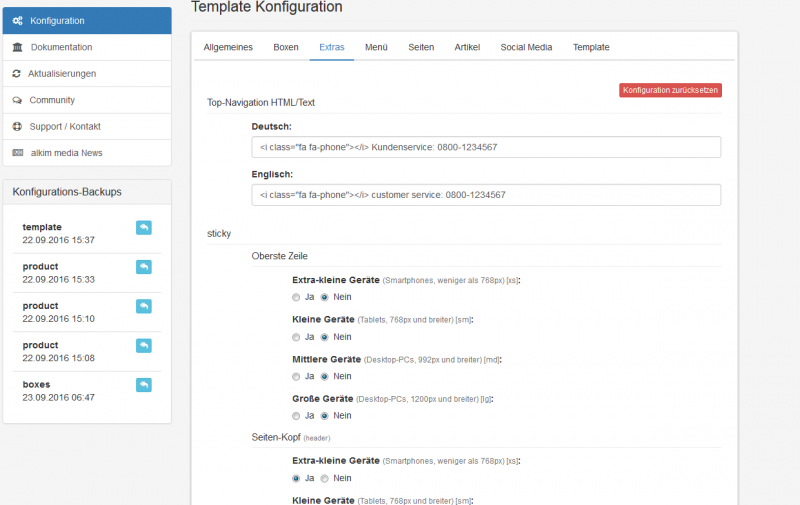Select Nein for Oberste Zeile Extra-kleine Geräte
Image resolution: width=800 pixels, height=505 pixels.
(324, 297)
